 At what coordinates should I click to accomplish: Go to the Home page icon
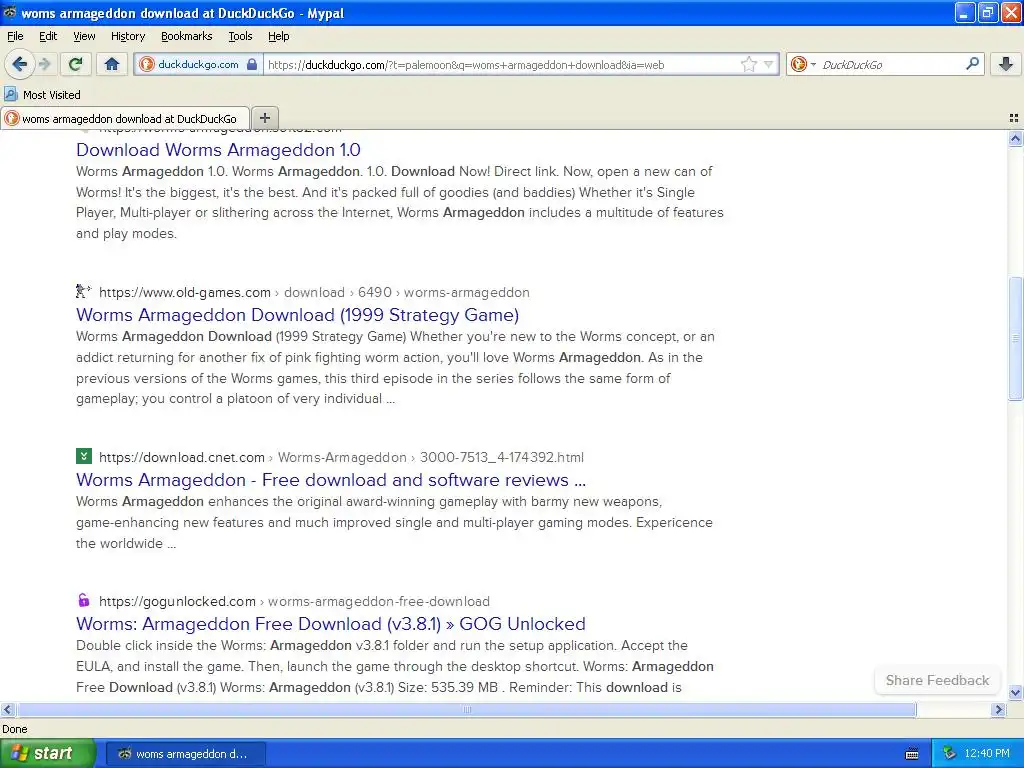point(112,64)
